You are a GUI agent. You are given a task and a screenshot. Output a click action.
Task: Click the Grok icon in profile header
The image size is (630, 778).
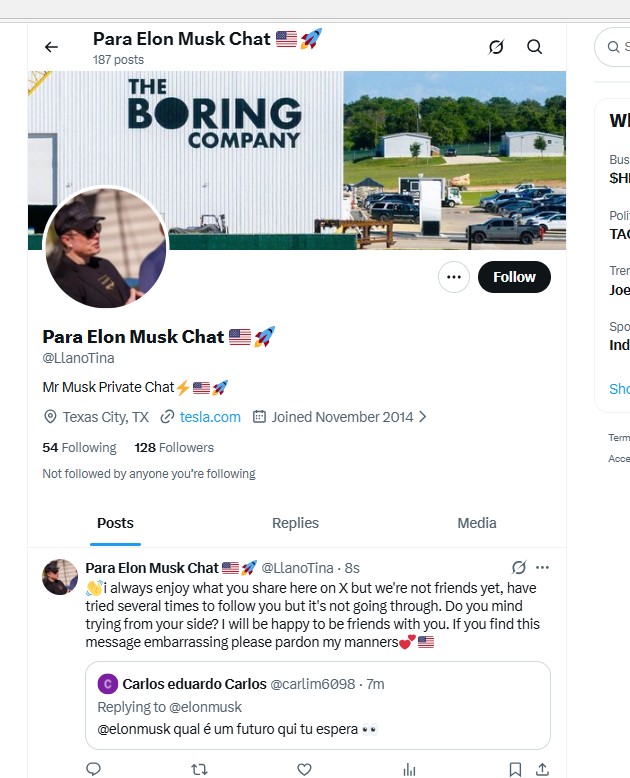(495, 47)
